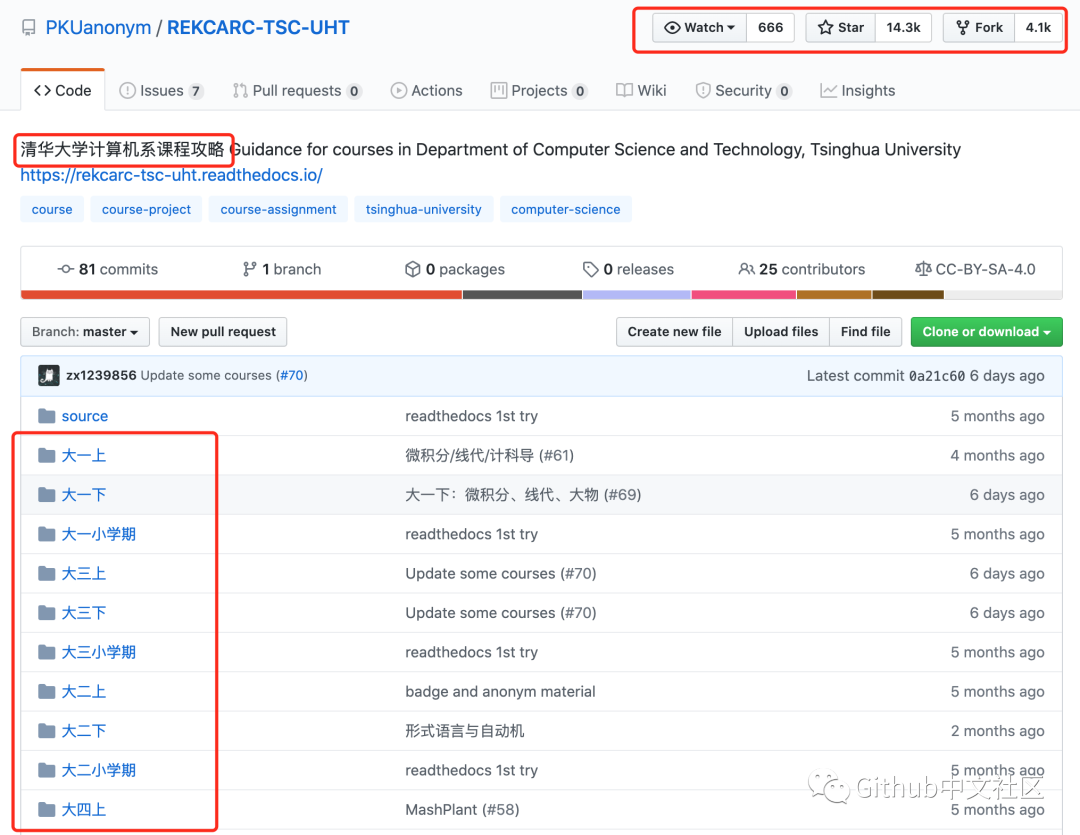Click the zx1239856 avatar thumbnail
The height and width of the screenshot is (835, 1080).
tap(48, 375)
